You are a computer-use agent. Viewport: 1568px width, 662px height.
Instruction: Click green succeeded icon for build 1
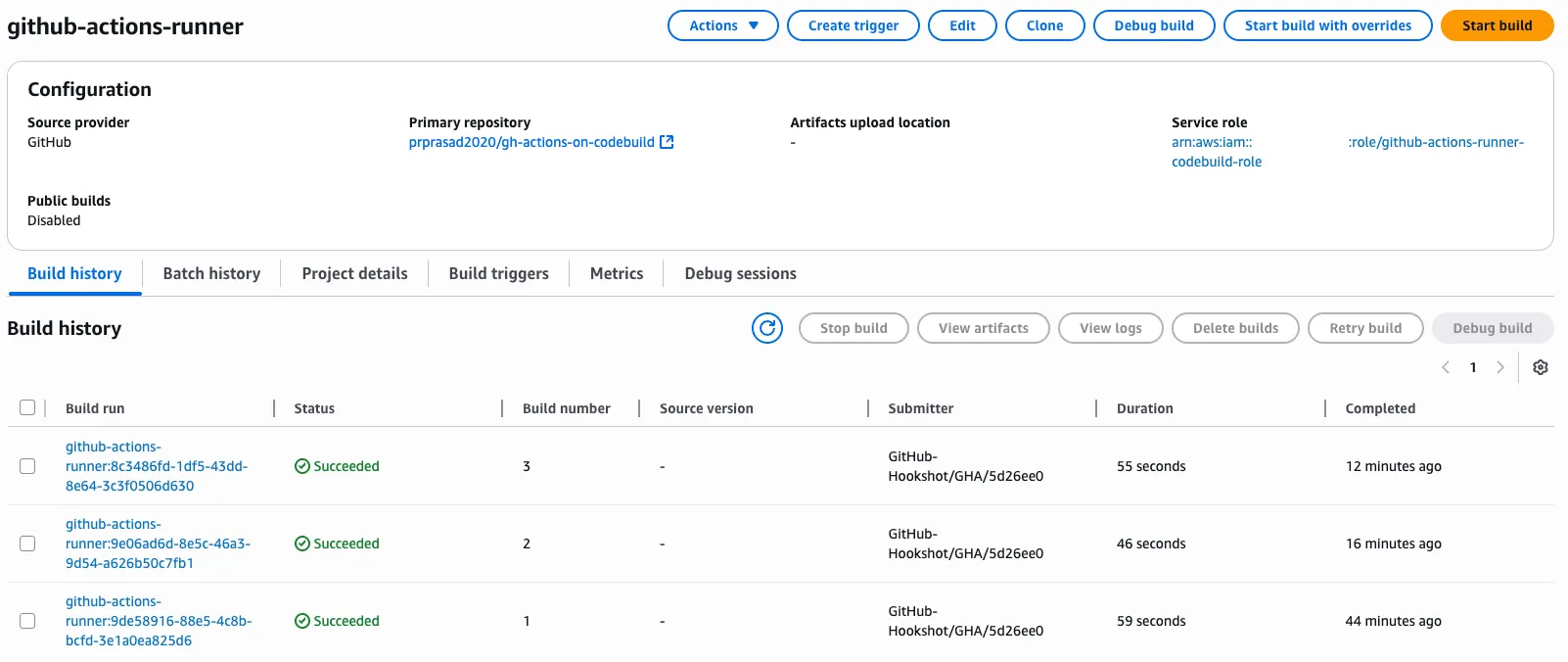[302, 621]
